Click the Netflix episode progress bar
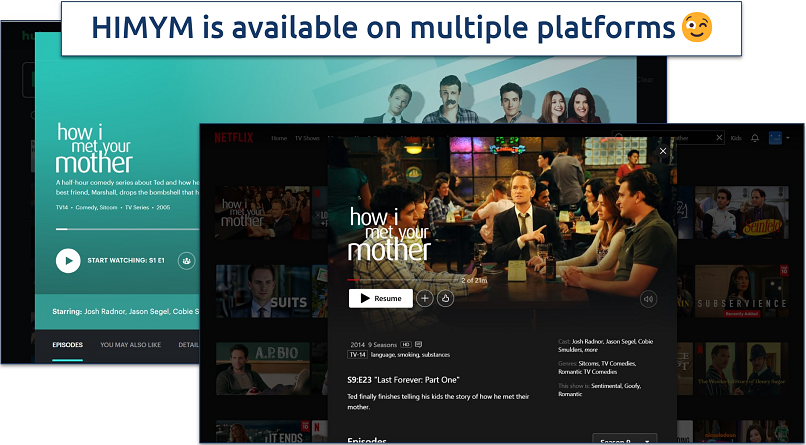The width and height of the screenshot is (806, 445). 404,280
